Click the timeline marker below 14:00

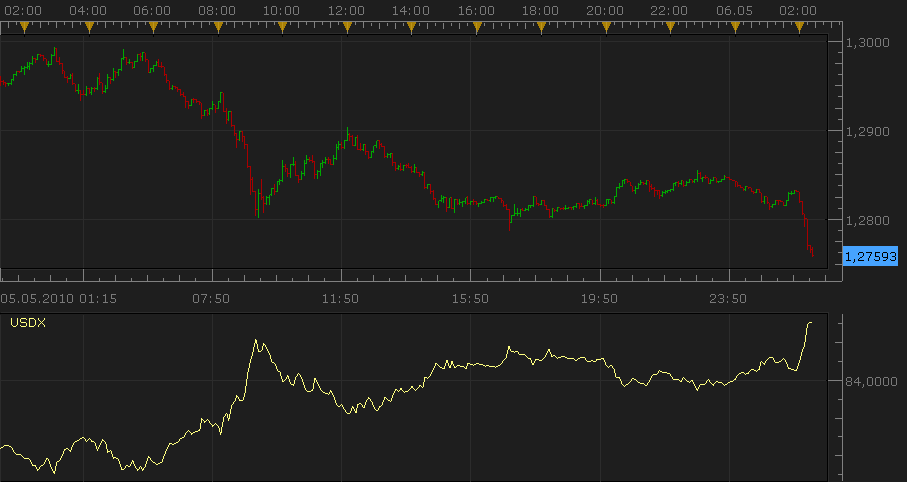pos(411,27)
